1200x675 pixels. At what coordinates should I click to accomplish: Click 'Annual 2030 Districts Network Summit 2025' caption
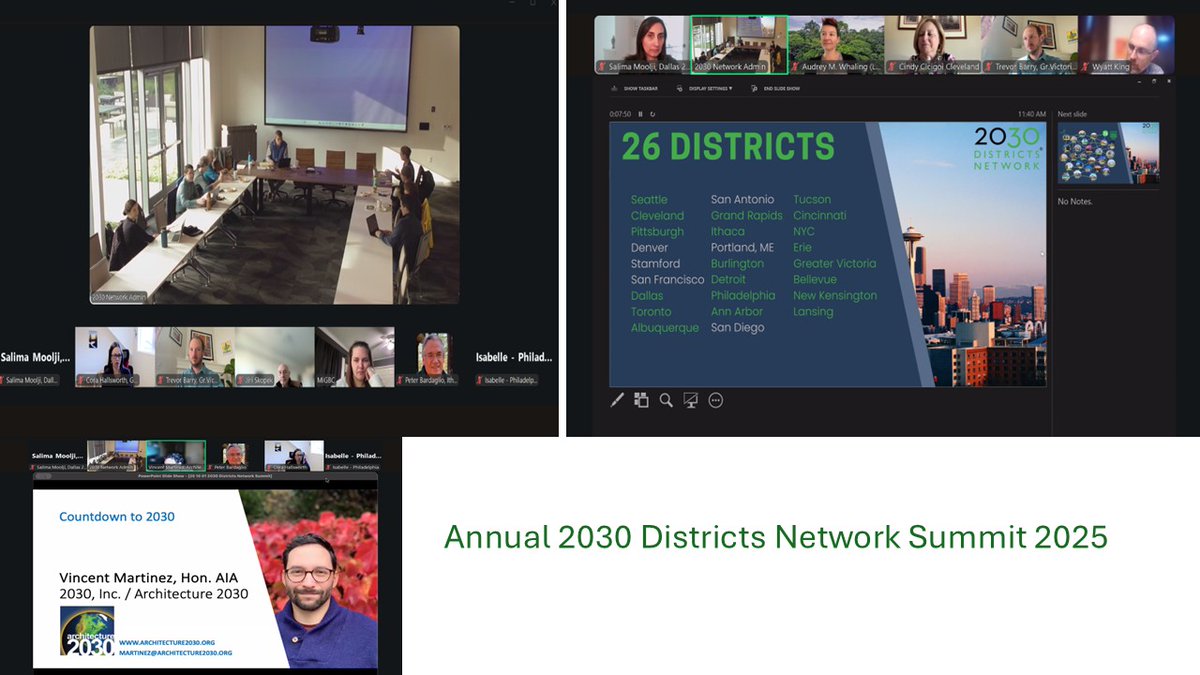776,537
